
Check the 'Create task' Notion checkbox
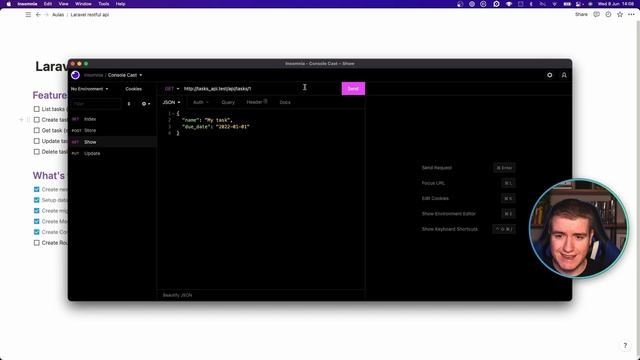37,120
